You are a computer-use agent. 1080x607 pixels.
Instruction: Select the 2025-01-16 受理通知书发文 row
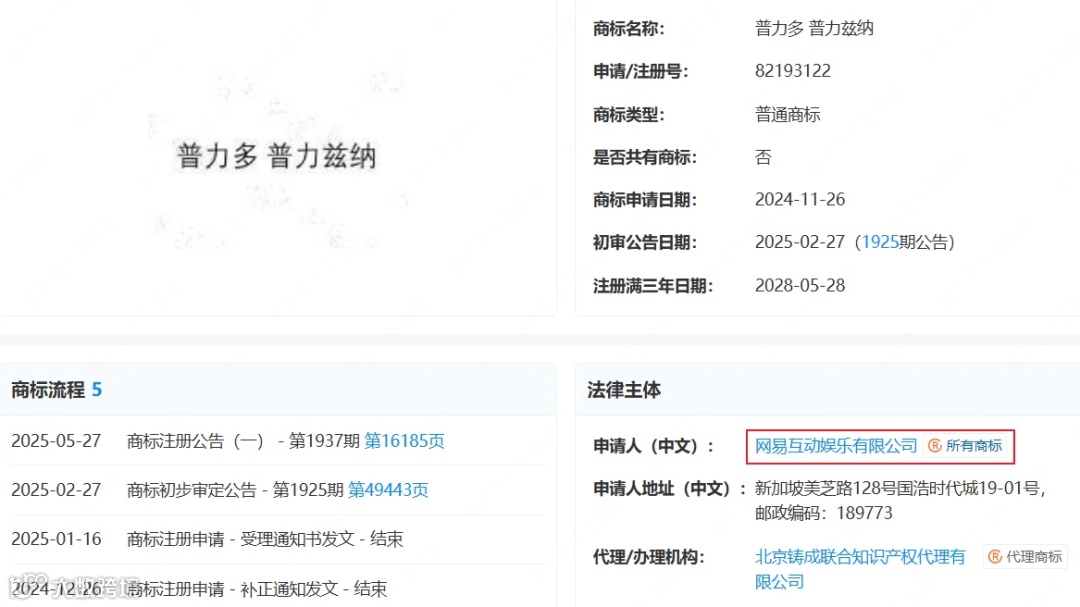pyautogui.click(x=278, y=539)
